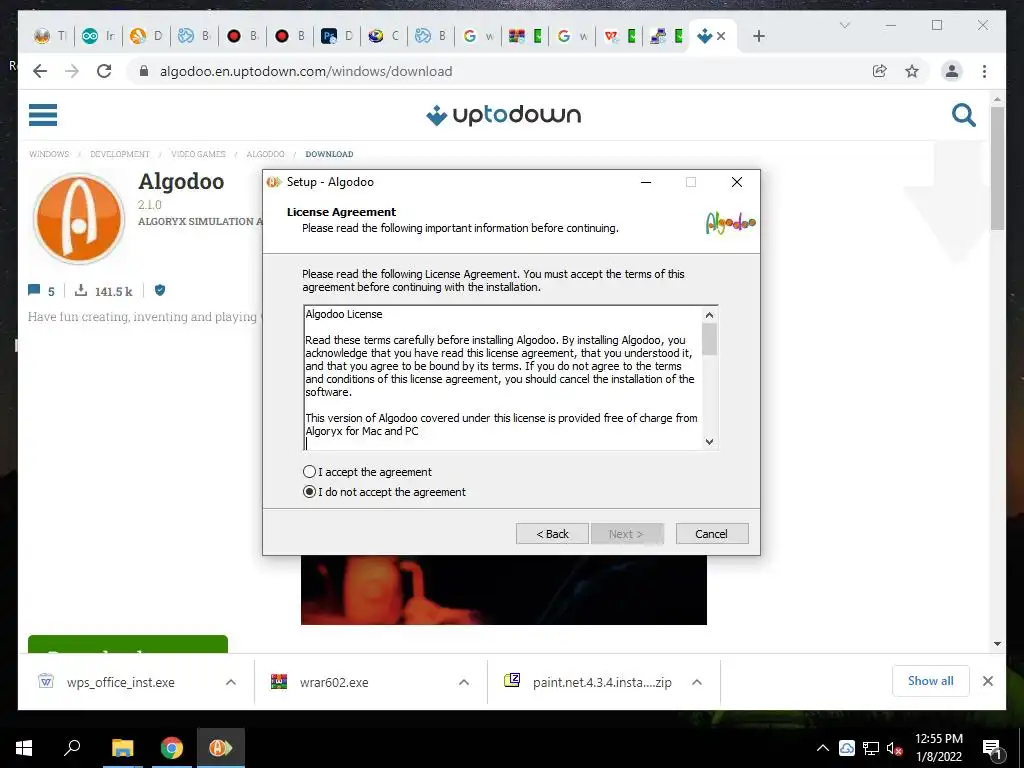
Task: Open the notification center icon
Action: (992, 748)
